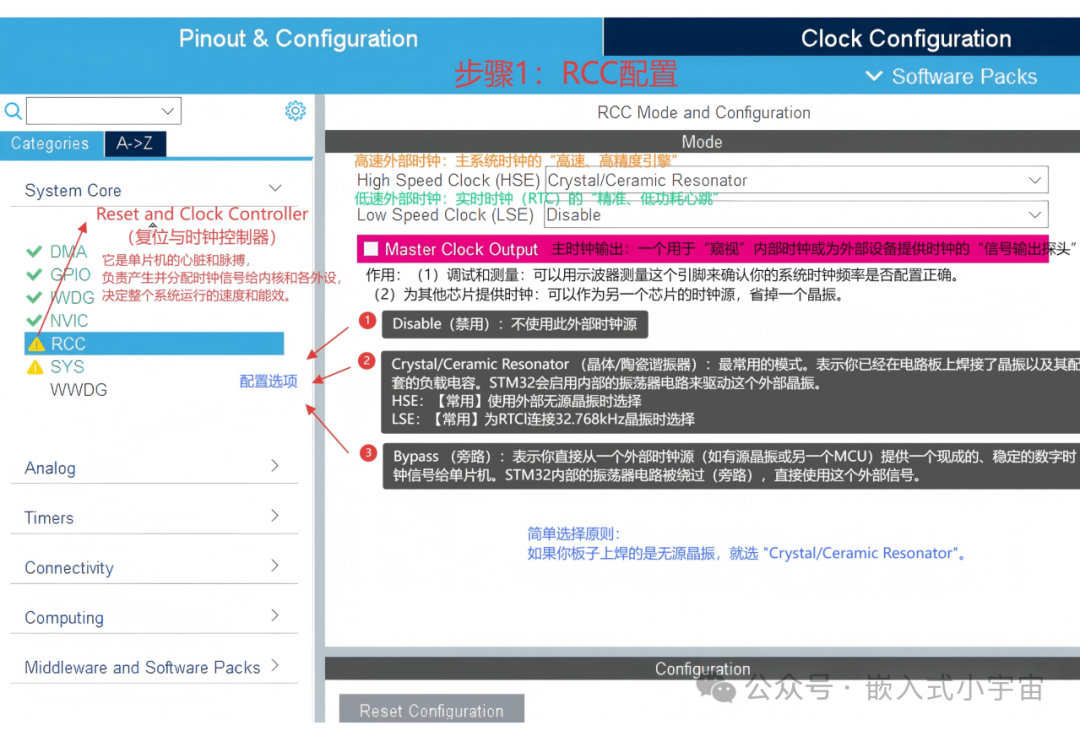Open the peripheral search combo box
The height and width of the screenshot is (731, 1080).
click(x=103, y=111)
